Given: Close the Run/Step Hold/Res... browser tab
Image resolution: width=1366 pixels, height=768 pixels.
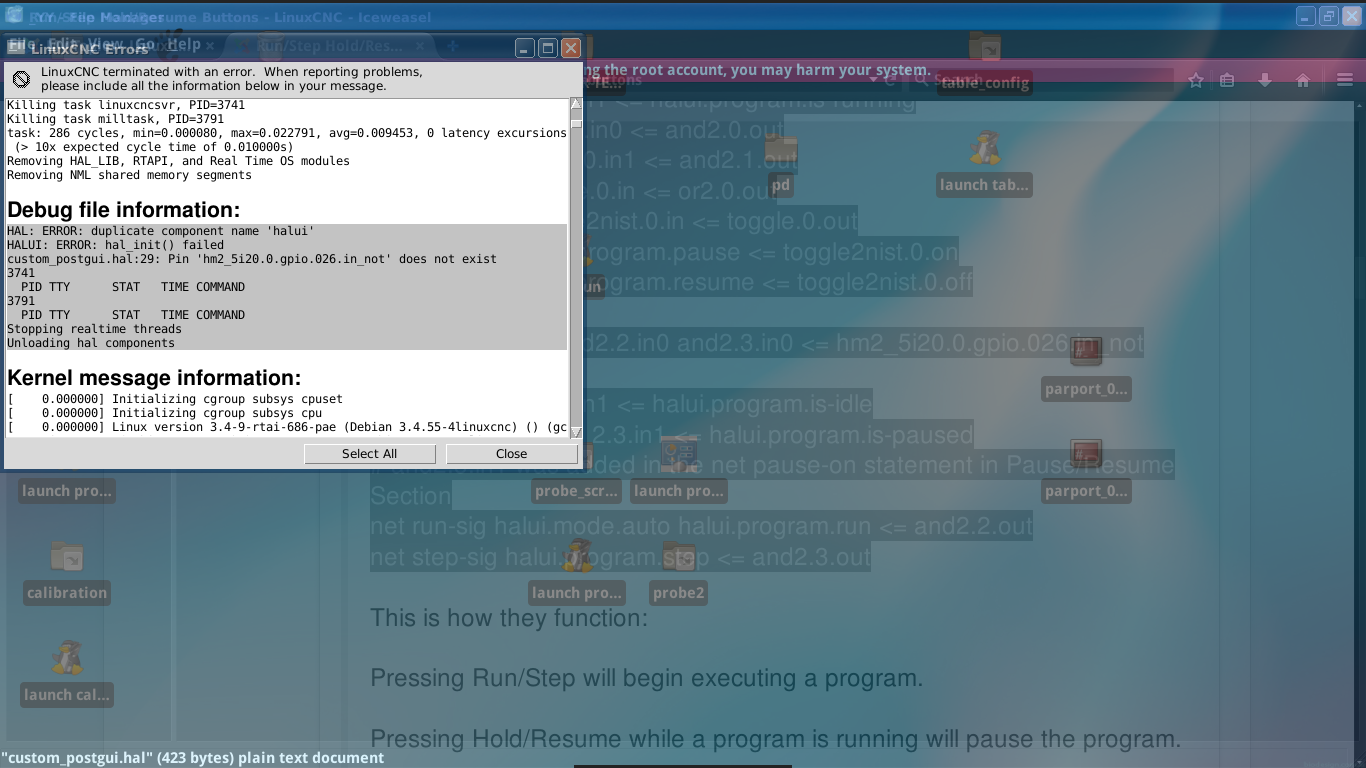Looking at the screenshot, I should point(420,46).
